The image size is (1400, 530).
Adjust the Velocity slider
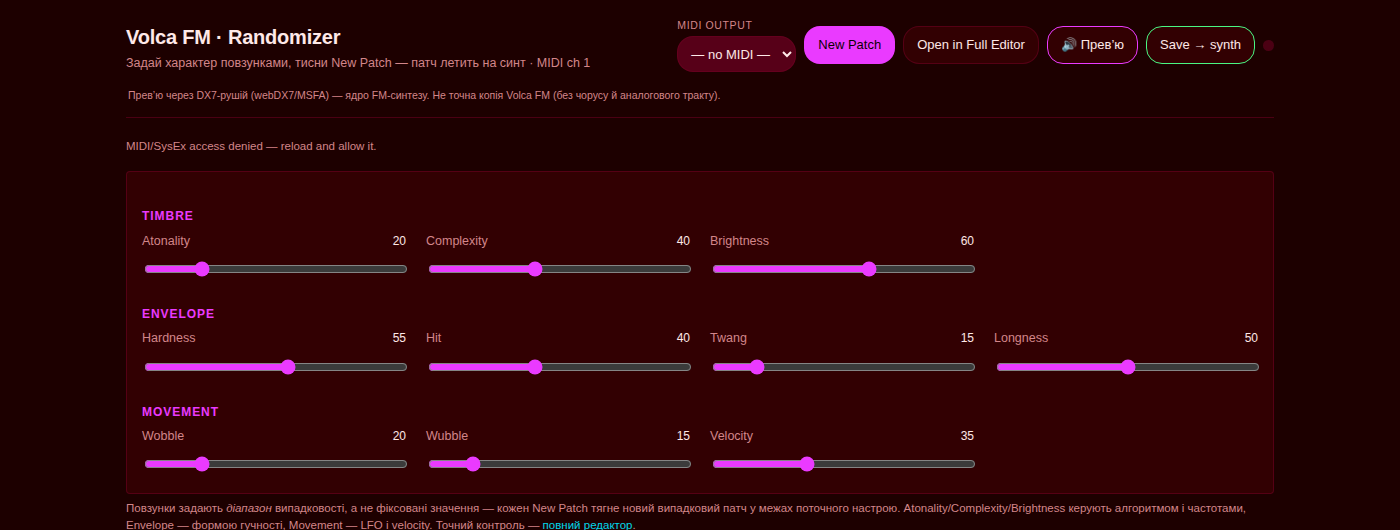click(844, 464)
